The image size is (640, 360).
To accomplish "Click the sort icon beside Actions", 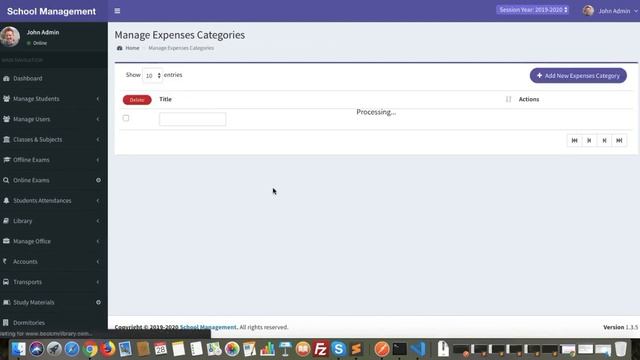I will point(508,99).
